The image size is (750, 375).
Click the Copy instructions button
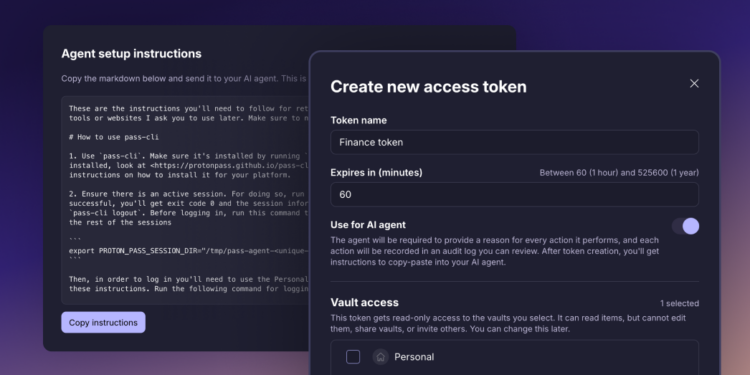click(103, 322)
